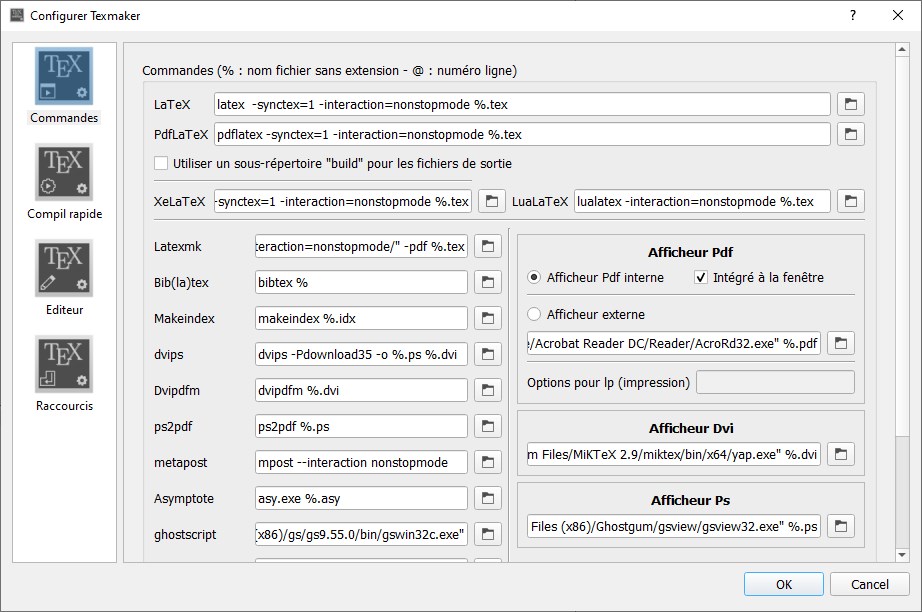Browse for the Dvipdfm executable
The height and width of the screenshot is (612, 922).
487,390
